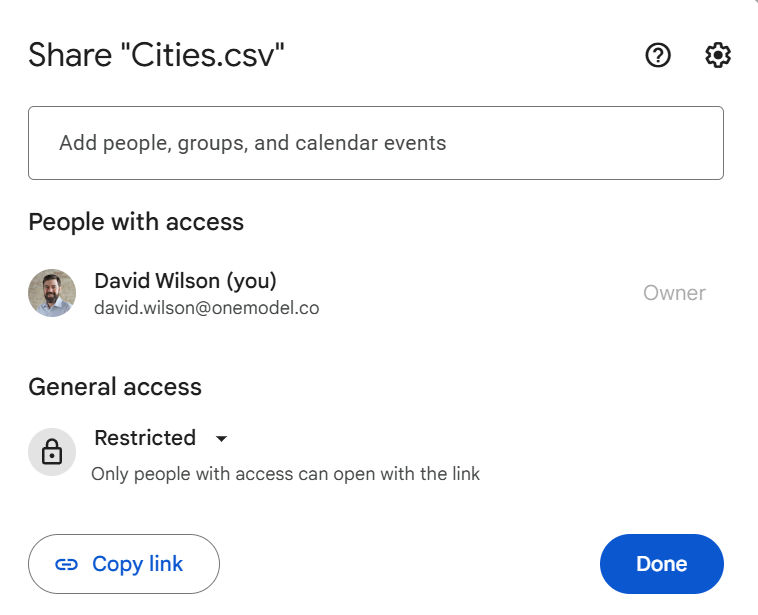Click the Owner role label
Screen dimensions: 758x615
pyautogui.click(x=674, y=293)
